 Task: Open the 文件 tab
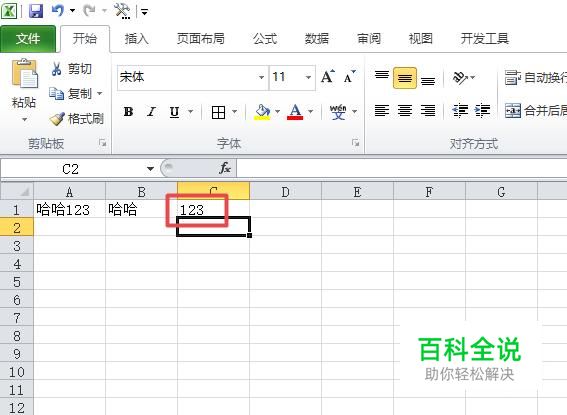click(28, 39)
